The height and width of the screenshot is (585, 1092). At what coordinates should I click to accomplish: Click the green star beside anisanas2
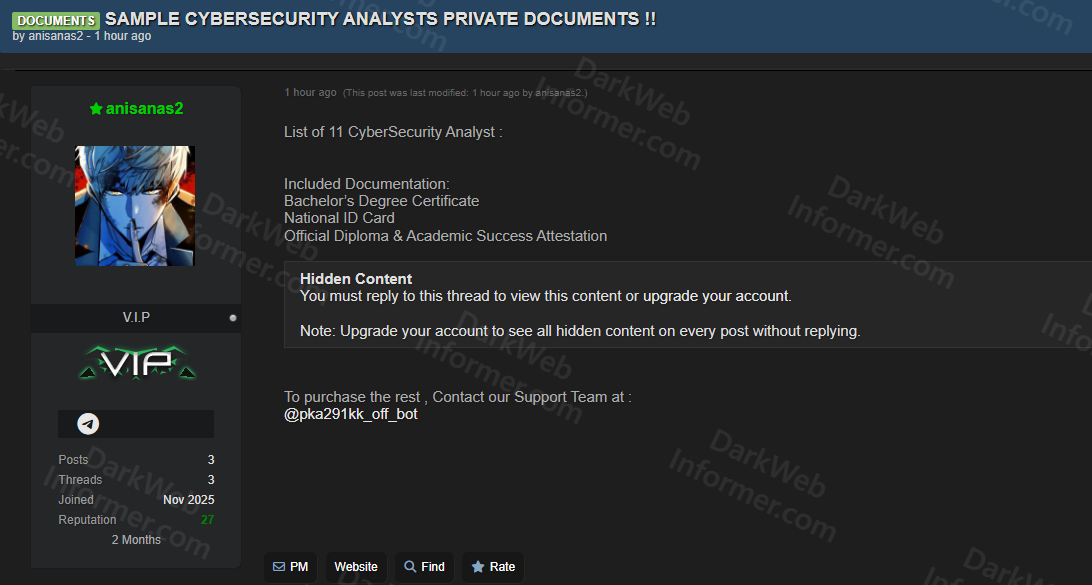click(x=96, y=109)
